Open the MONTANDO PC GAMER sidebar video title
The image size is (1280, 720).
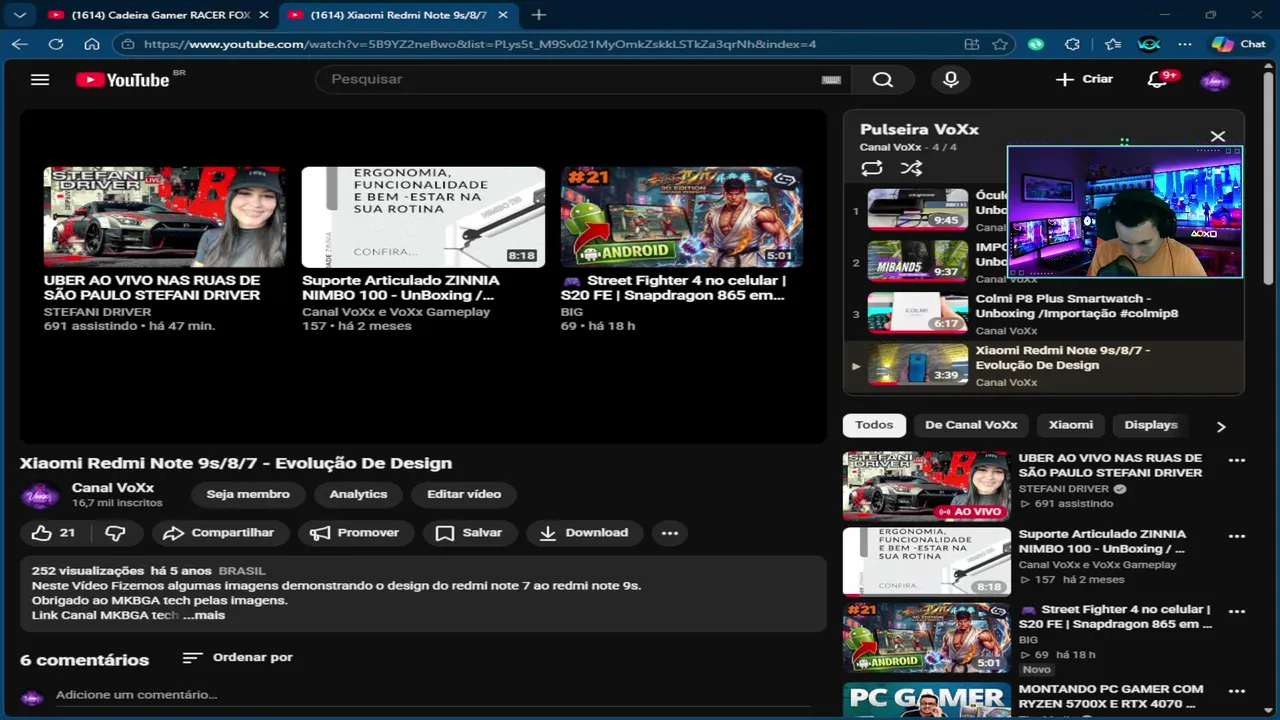[x=1111, y=696]
